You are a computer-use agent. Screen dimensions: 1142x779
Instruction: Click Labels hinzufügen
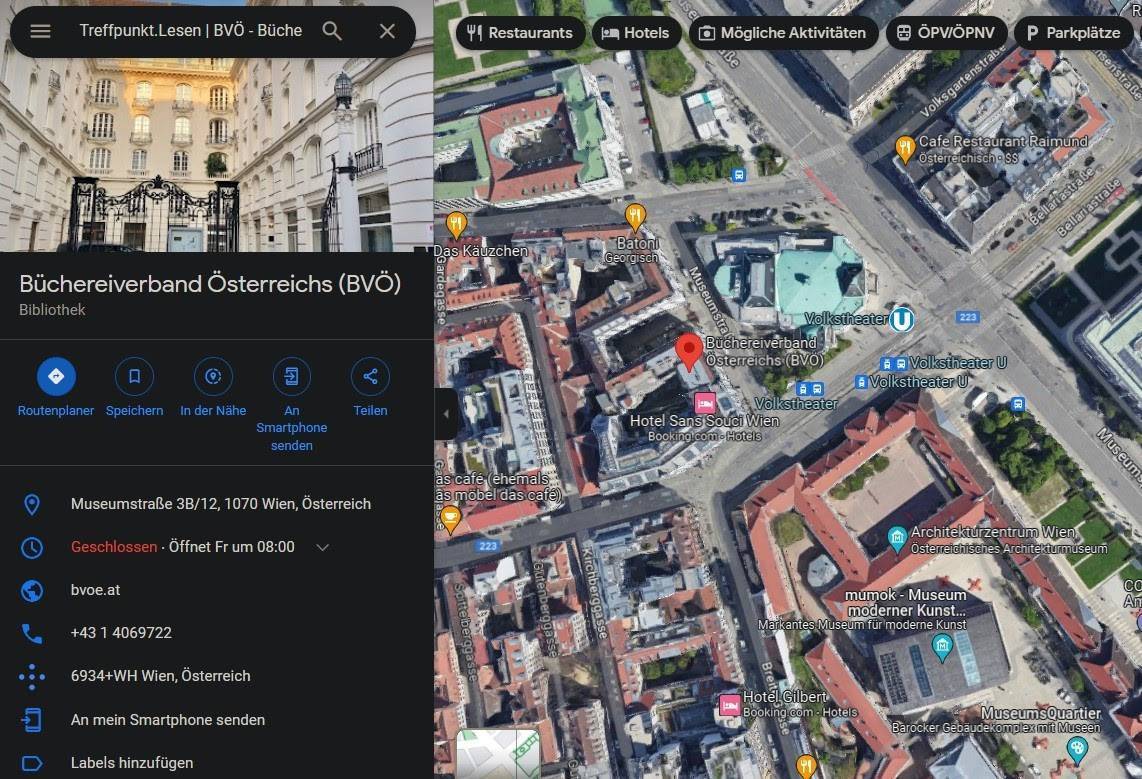point(132,762)
